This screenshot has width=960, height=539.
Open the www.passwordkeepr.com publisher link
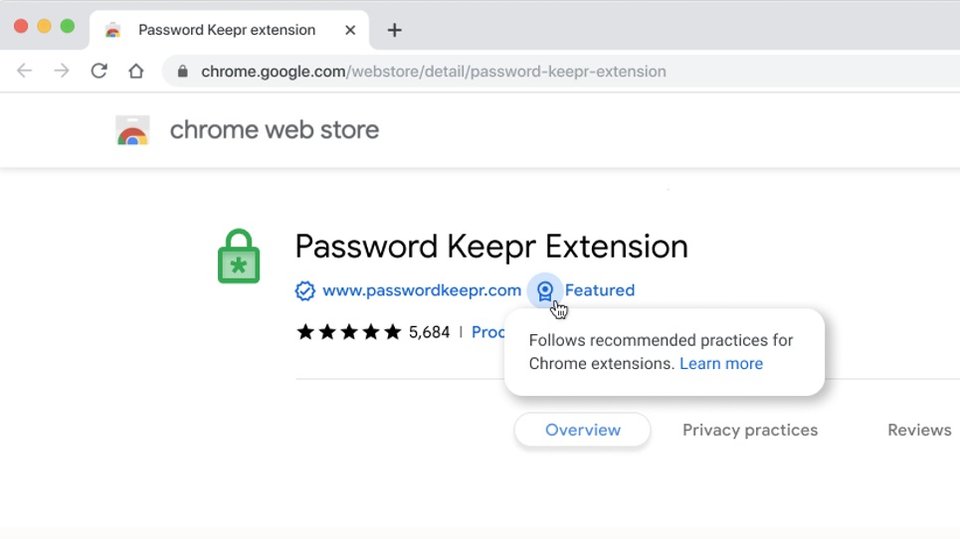422,290
